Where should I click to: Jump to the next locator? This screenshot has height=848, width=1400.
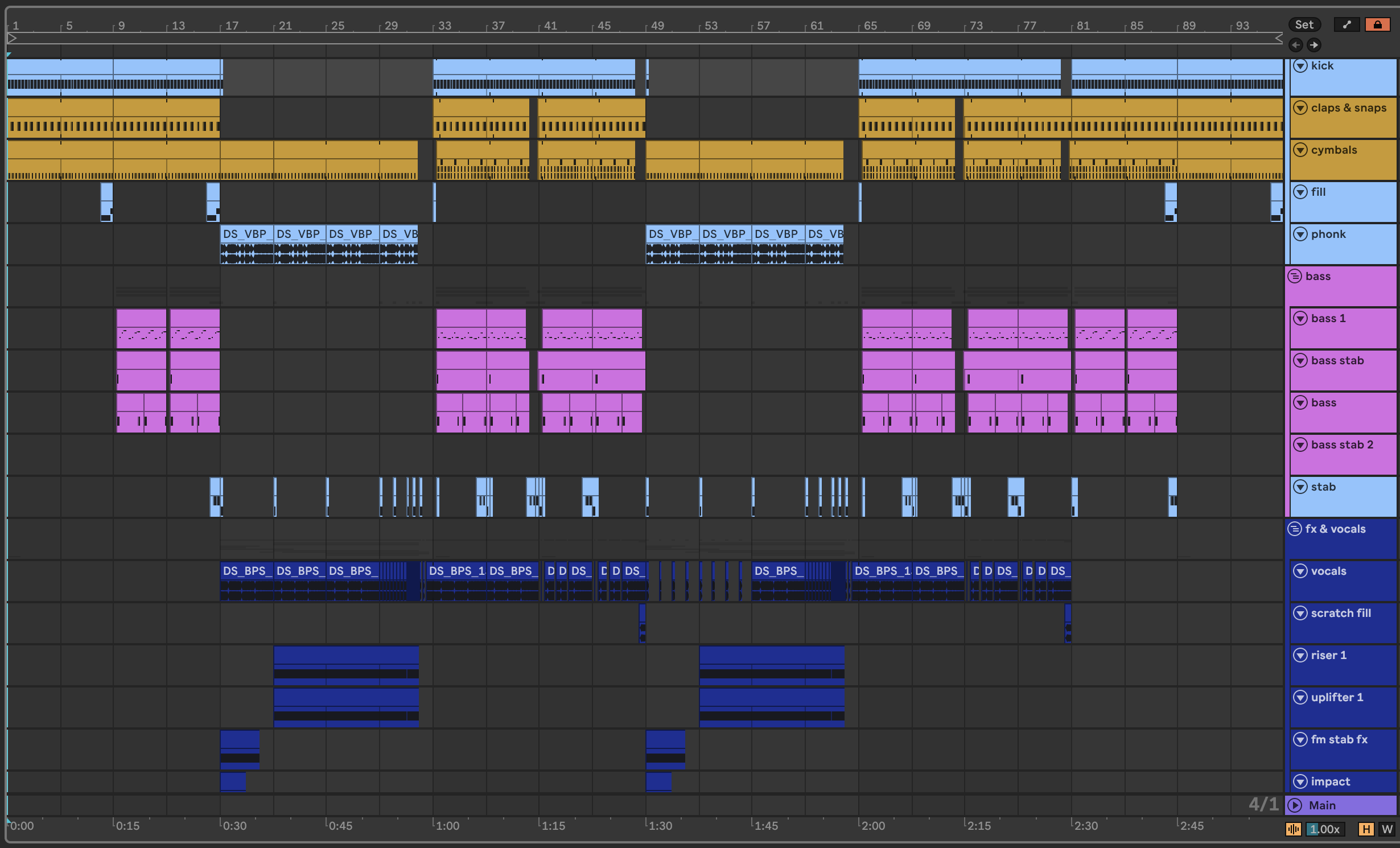tap(1313, 45)
